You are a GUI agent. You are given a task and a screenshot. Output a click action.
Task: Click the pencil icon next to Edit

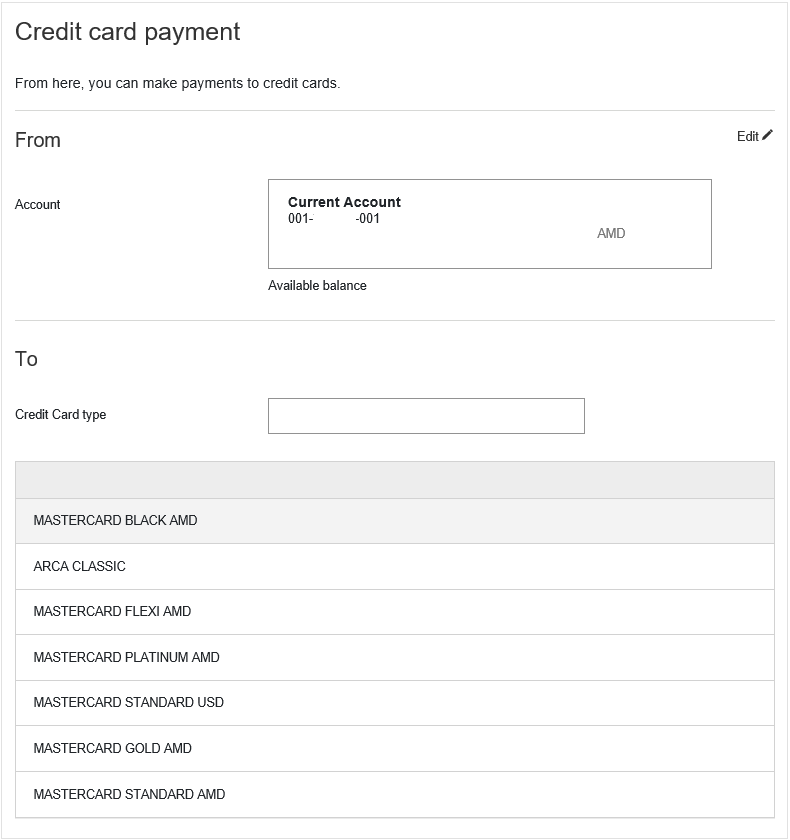[x=768, y=135]
